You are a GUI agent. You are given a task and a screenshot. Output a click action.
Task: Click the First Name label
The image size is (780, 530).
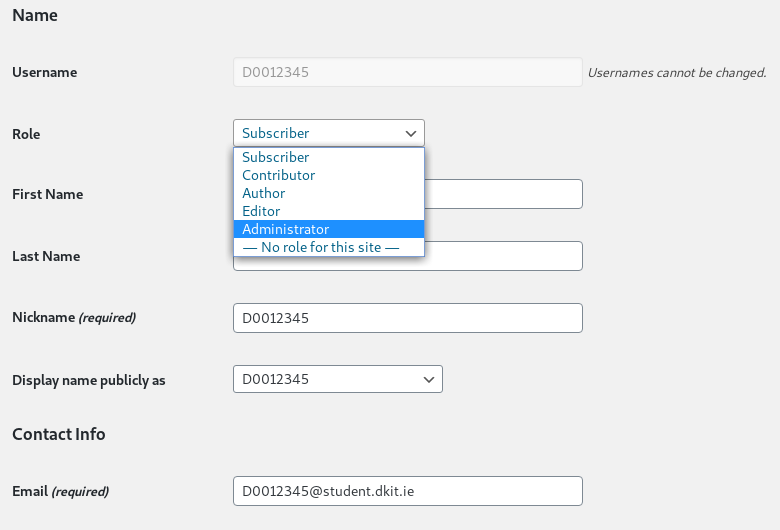(x=47, y=194)
